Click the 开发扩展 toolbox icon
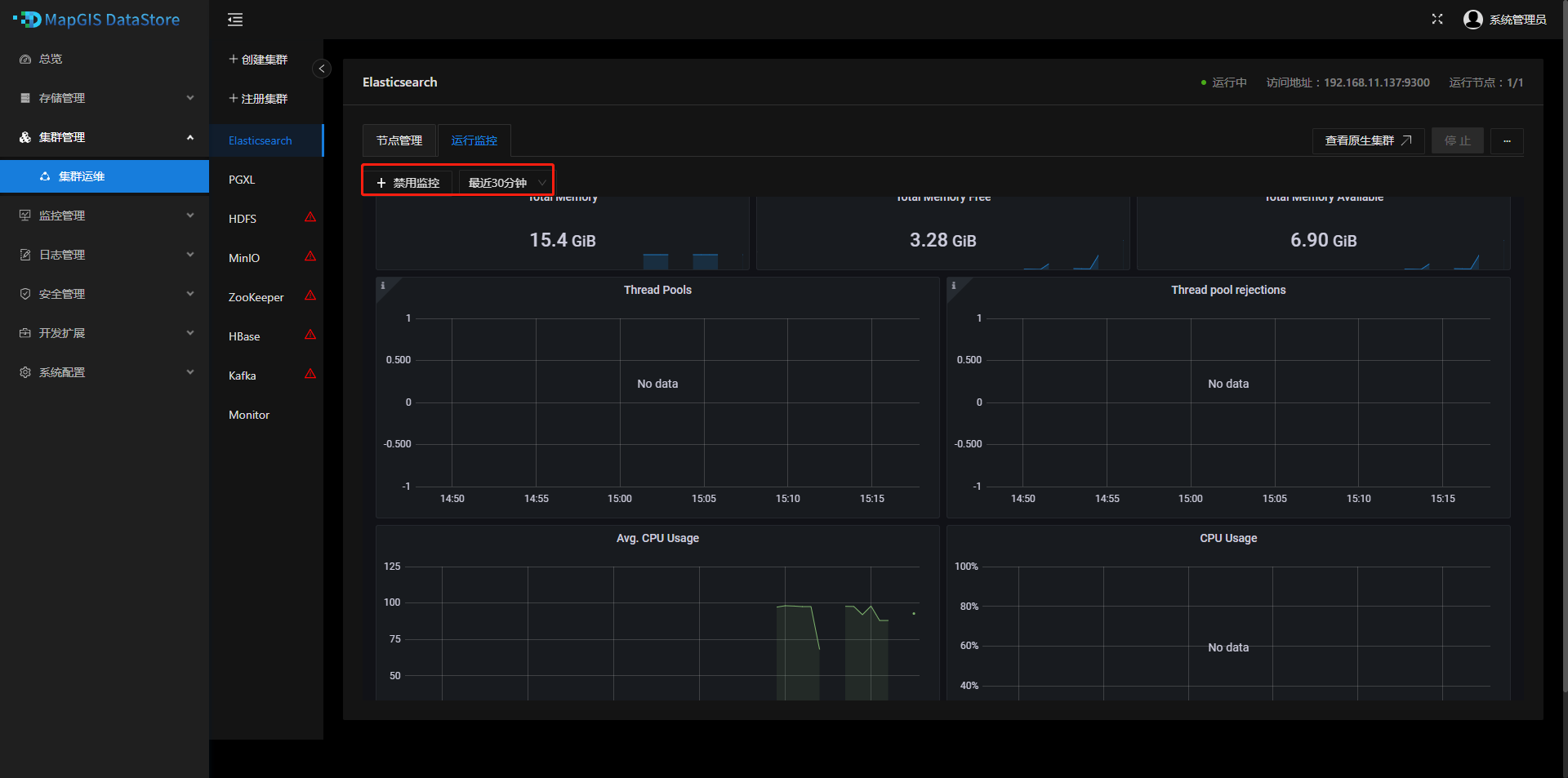The width and height of the screenshot is (1568, 778). point(25,333)
